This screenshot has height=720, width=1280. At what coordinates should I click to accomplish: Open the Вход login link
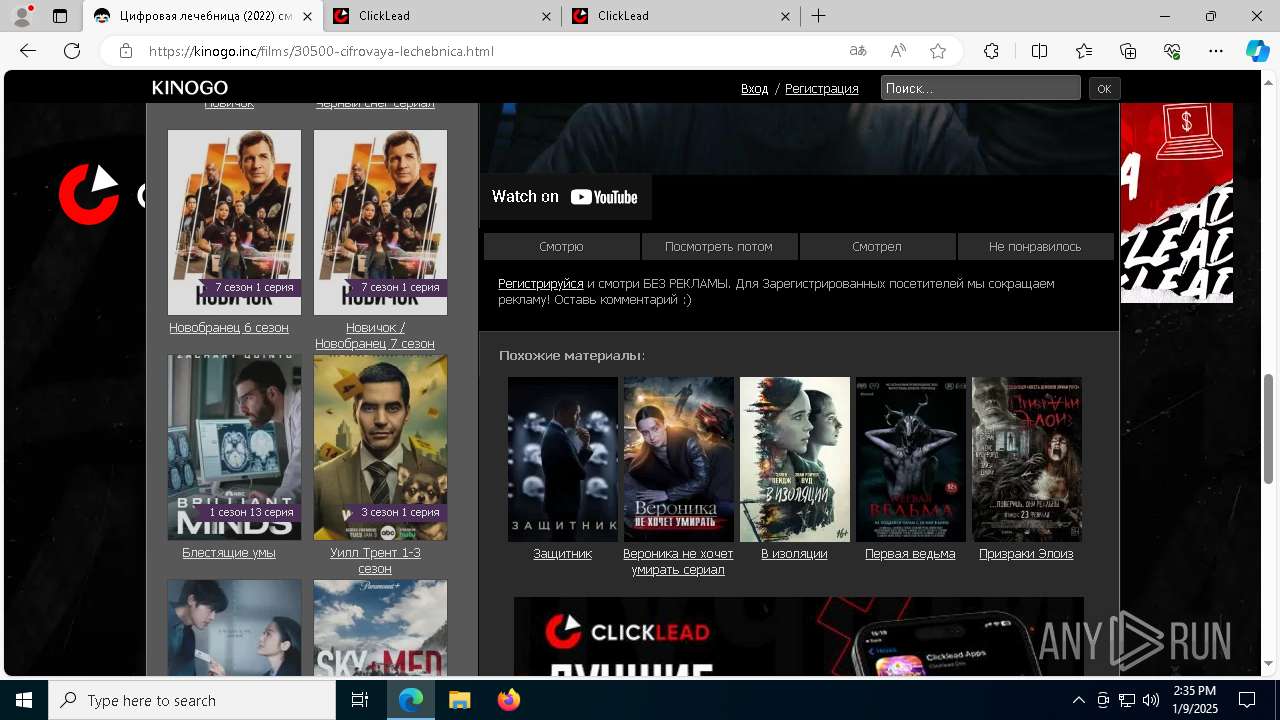click(754, 89)
